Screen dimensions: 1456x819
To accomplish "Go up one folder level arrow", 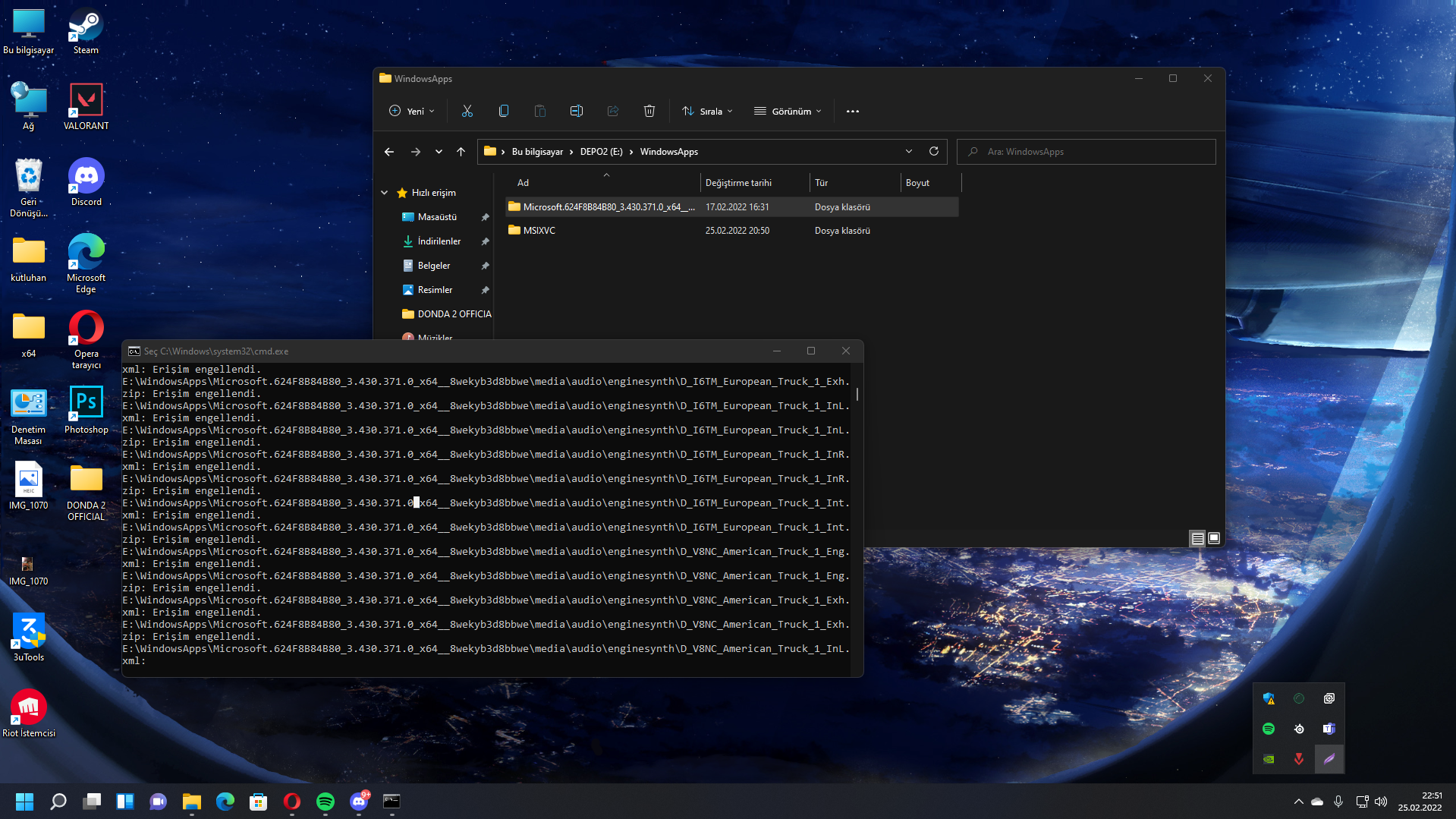I will (461, 152).
